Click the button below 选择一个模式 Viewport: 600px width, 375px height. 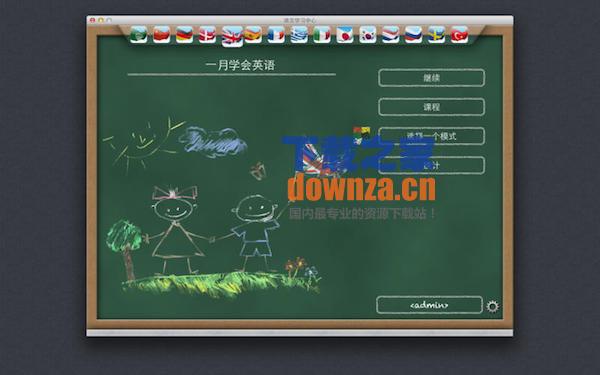point(432,165)
